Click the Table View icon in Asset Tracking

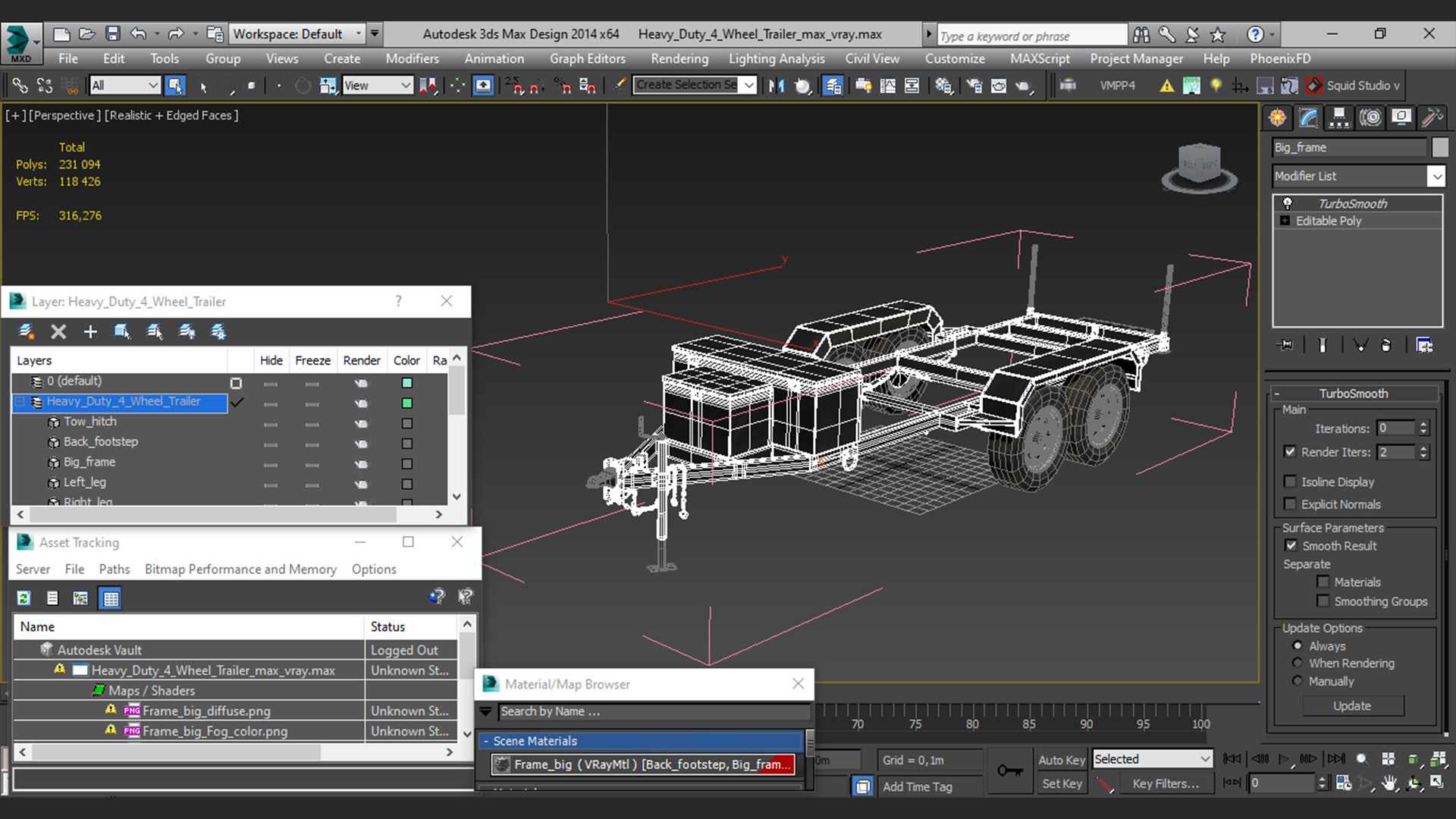coord(111,598)
